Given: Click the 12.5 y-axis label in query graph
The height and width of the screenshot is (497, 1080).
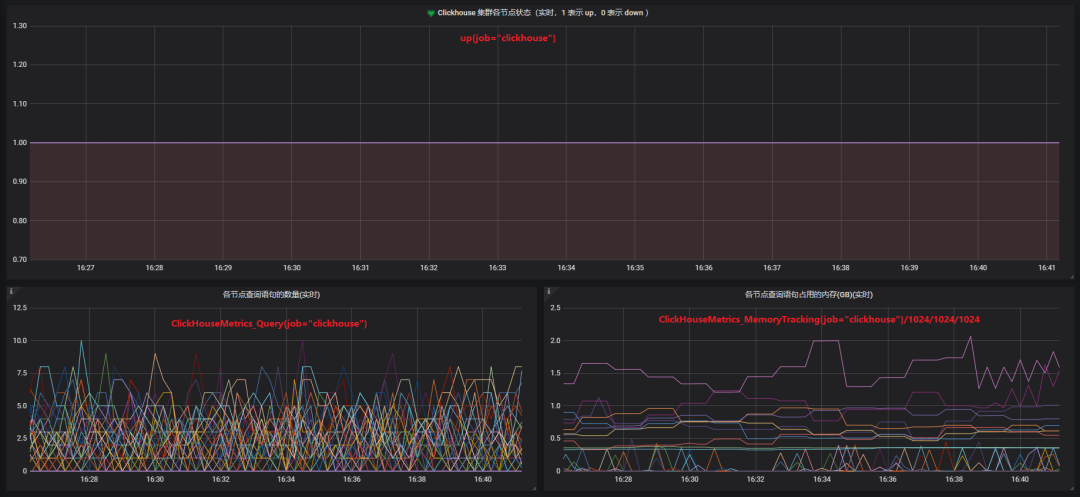Looking at the screenshot, I should click(19, 308).
